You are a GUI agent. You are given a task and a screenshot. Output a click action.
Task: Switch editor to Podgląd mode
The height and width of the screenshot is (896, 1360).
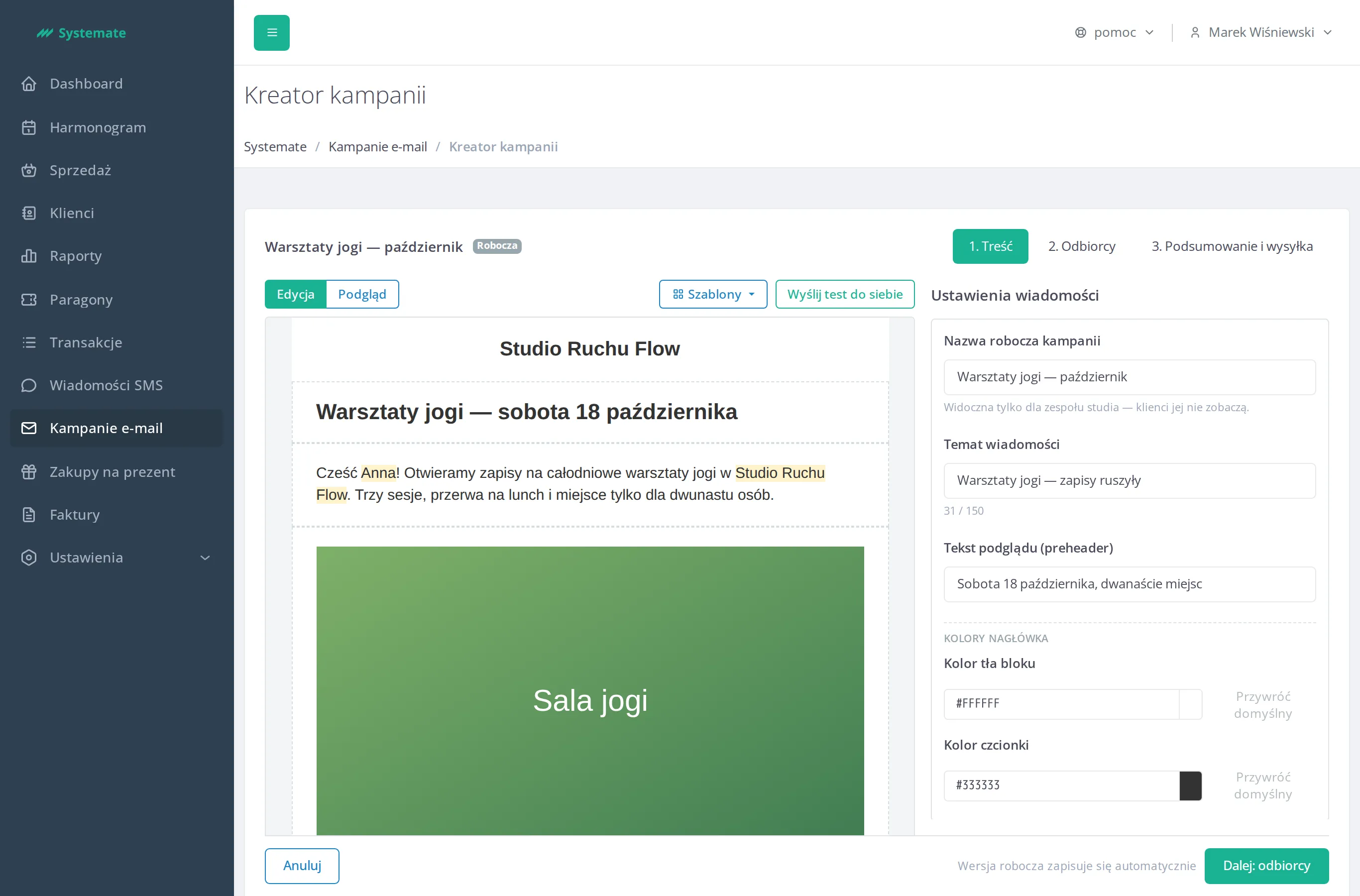pos(362,294)
